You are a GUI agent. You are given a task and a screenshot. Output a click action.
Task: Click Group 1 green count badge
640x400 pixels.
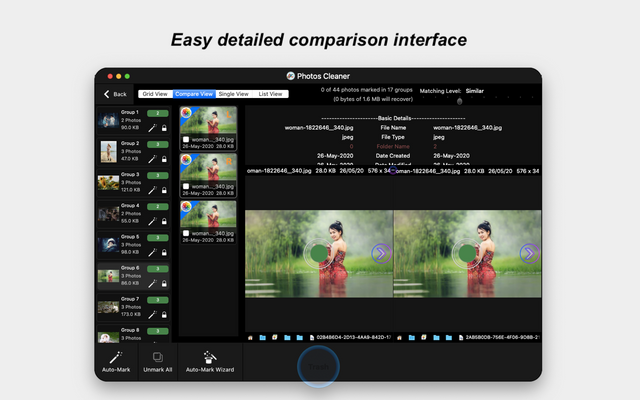click(x=158, y=113)
